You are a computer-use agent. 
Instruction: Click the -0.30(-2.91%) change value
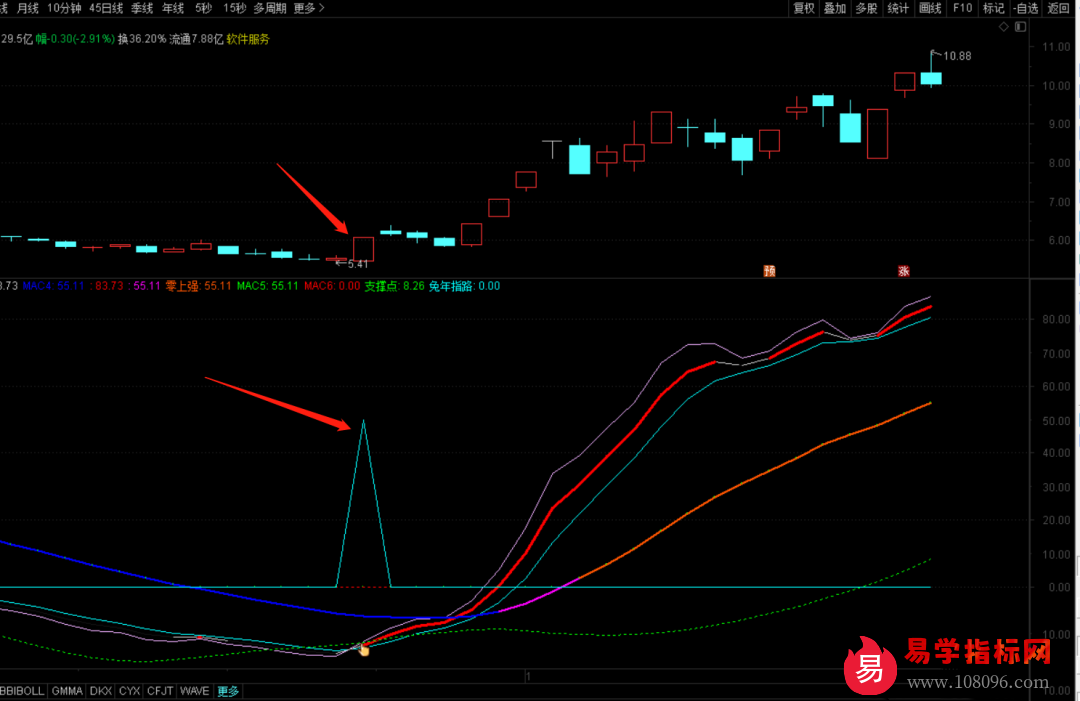point(83,39)
